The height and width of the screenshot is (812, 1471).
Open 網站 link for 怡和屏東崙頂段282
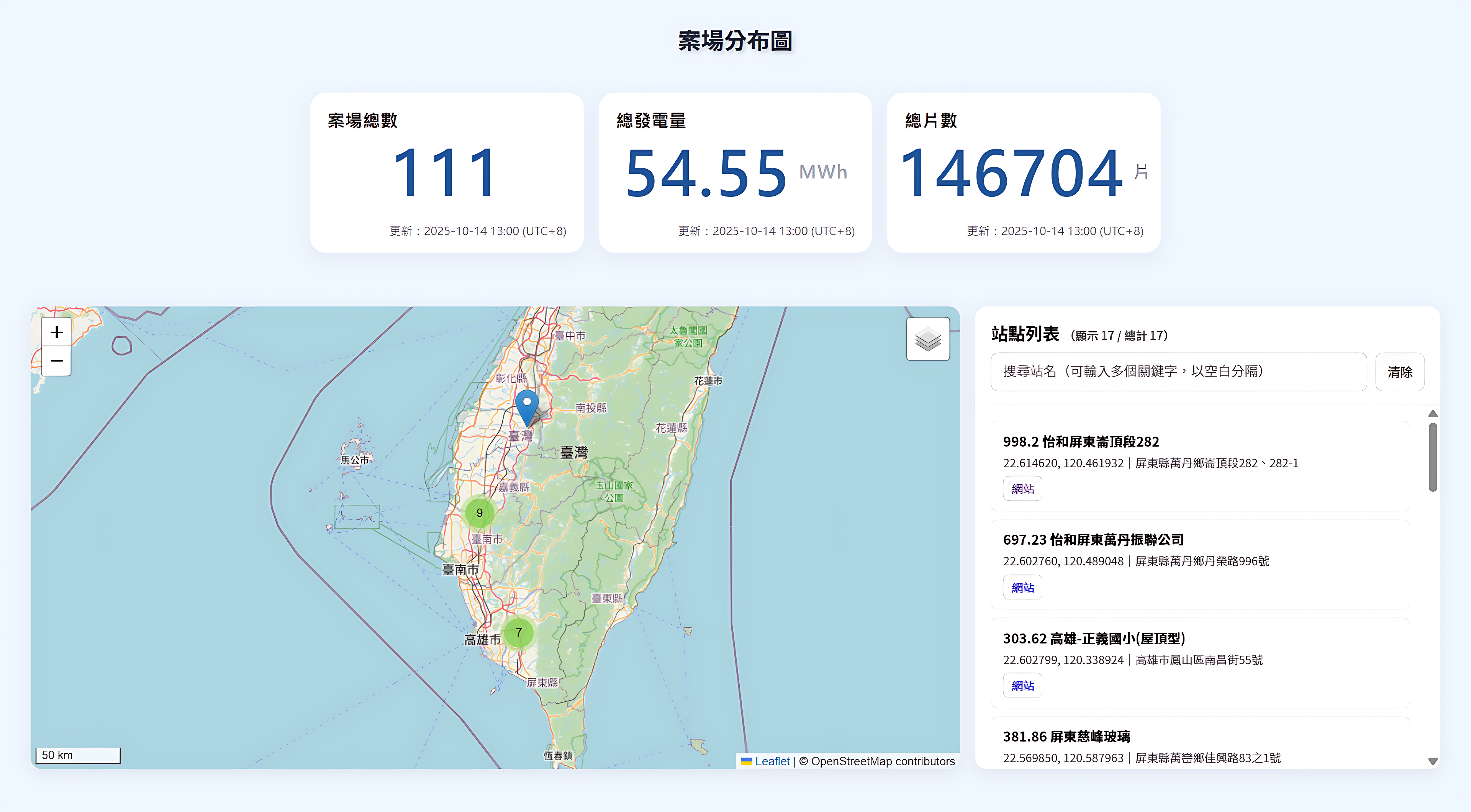coord(1022,489)
